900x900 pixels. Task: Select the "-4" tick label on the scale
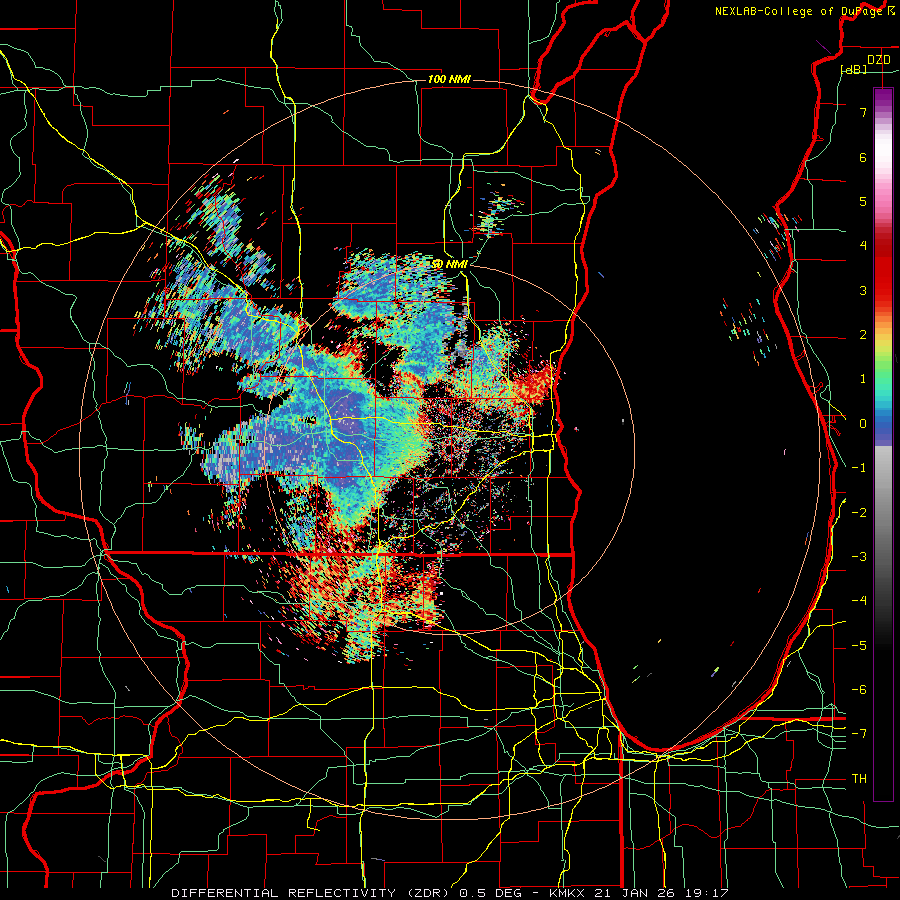pos(859,601)
